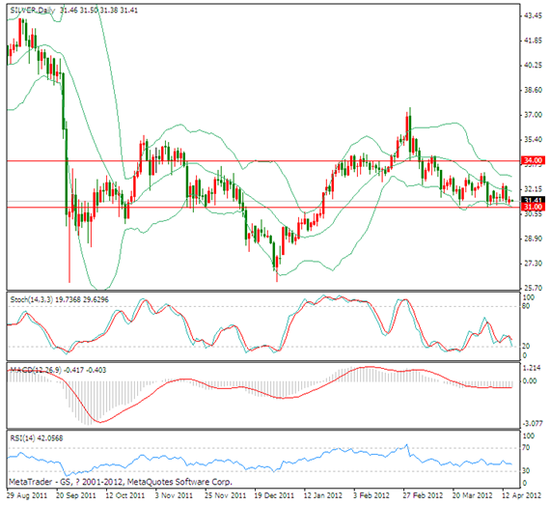Click the 41.85 price axis value
Viewport: 550px width, 505px height.
click(533, 41)
